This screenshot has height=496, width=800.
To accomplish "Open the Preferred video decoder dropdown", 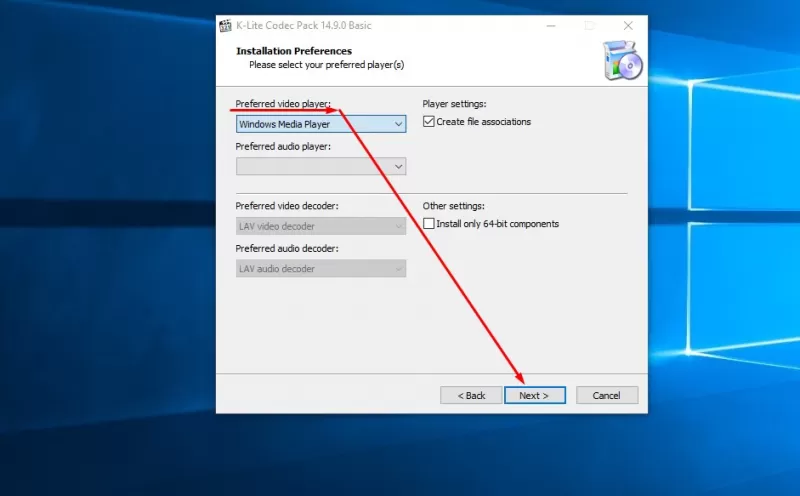I will (321, 226).
